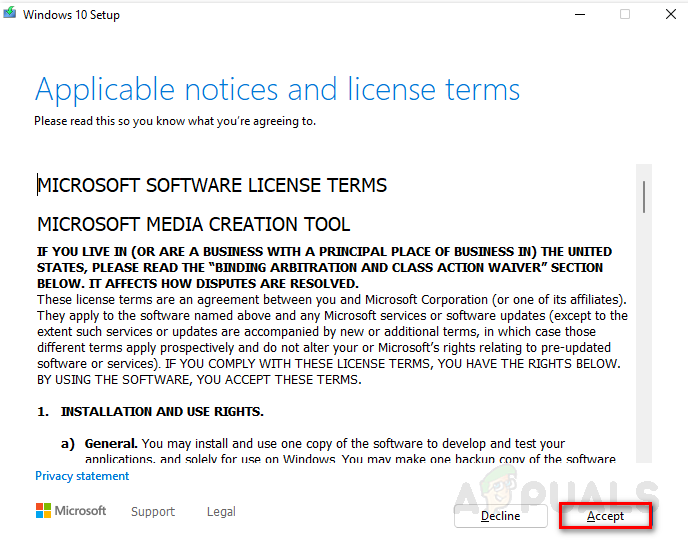The height and width of the screenshot is (546, 688).
Task: Click the MICROSOFT MEDIA CREATION TOOL heading
Action: (x=194, y=224)
